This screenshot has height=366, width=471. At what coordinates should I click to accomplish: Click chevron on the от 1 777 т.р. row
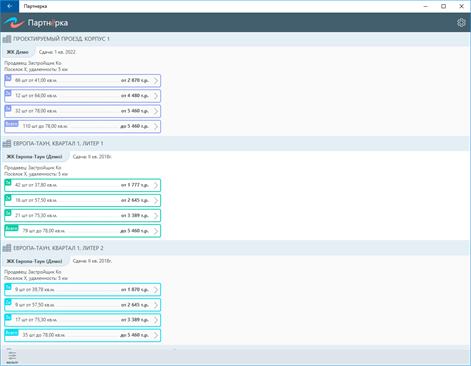156,185
